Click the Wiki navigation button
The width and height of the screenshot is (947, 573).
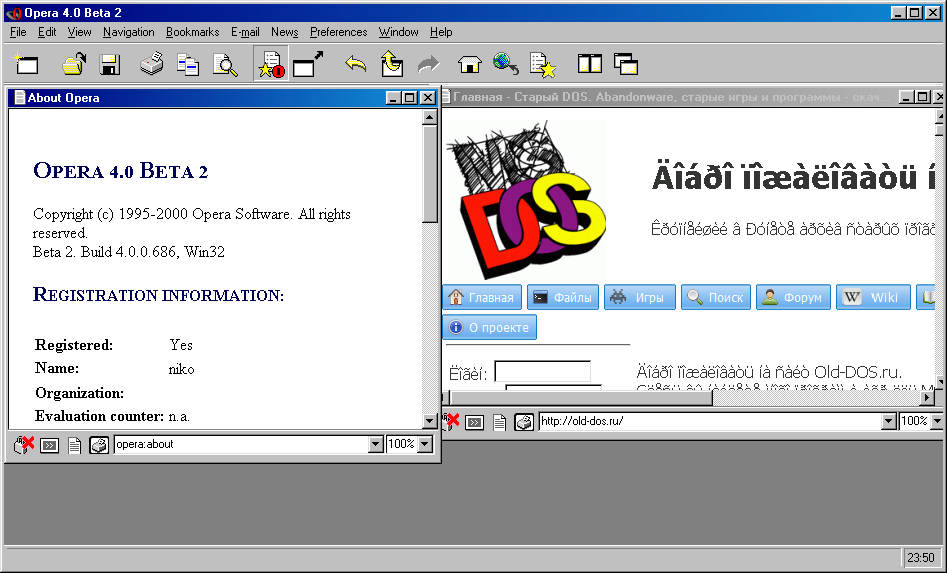click(x=873, y=297)
